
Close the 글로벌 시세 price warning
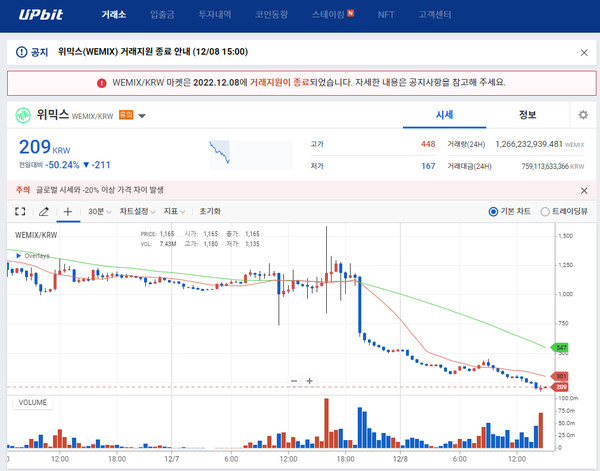[x=584, y=191]
